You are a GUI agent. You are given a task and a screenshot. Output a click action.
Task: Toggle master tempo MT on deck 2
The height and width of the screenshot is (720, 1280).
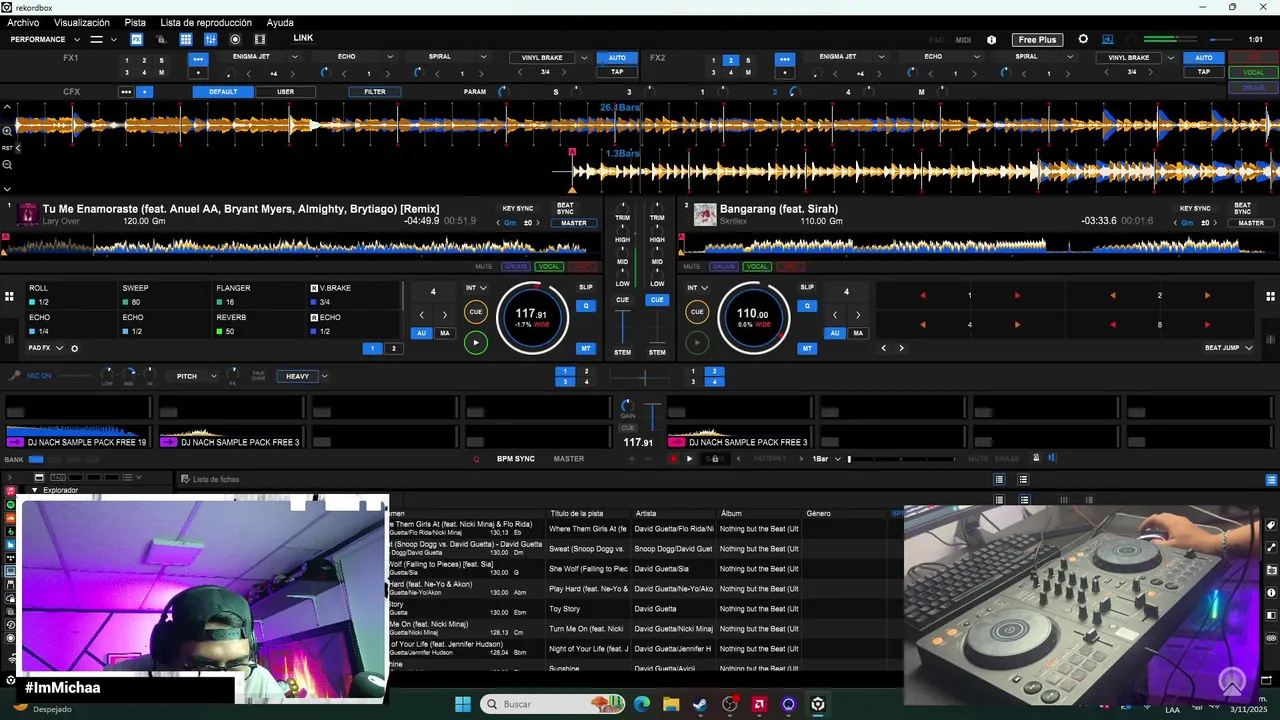[807, 348]
